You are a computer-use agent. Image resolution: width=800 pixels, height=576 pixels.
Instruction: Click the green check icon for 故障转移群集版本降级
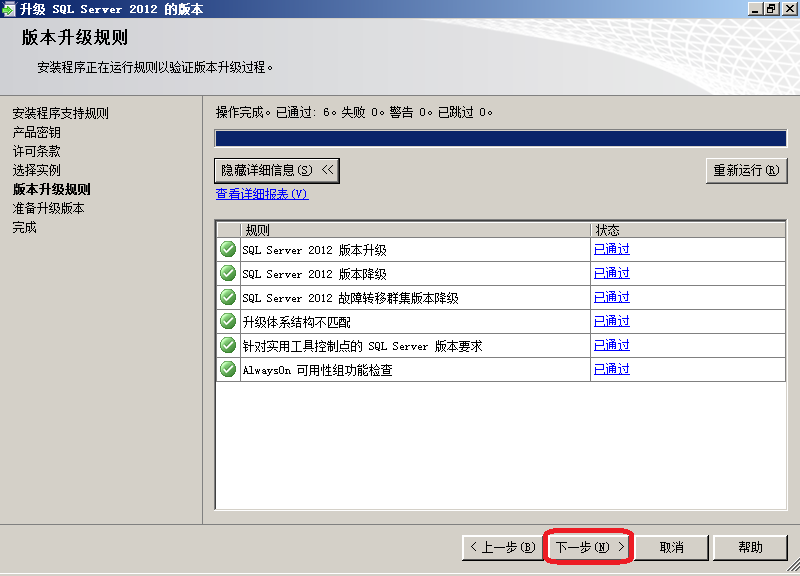[228, 297]
